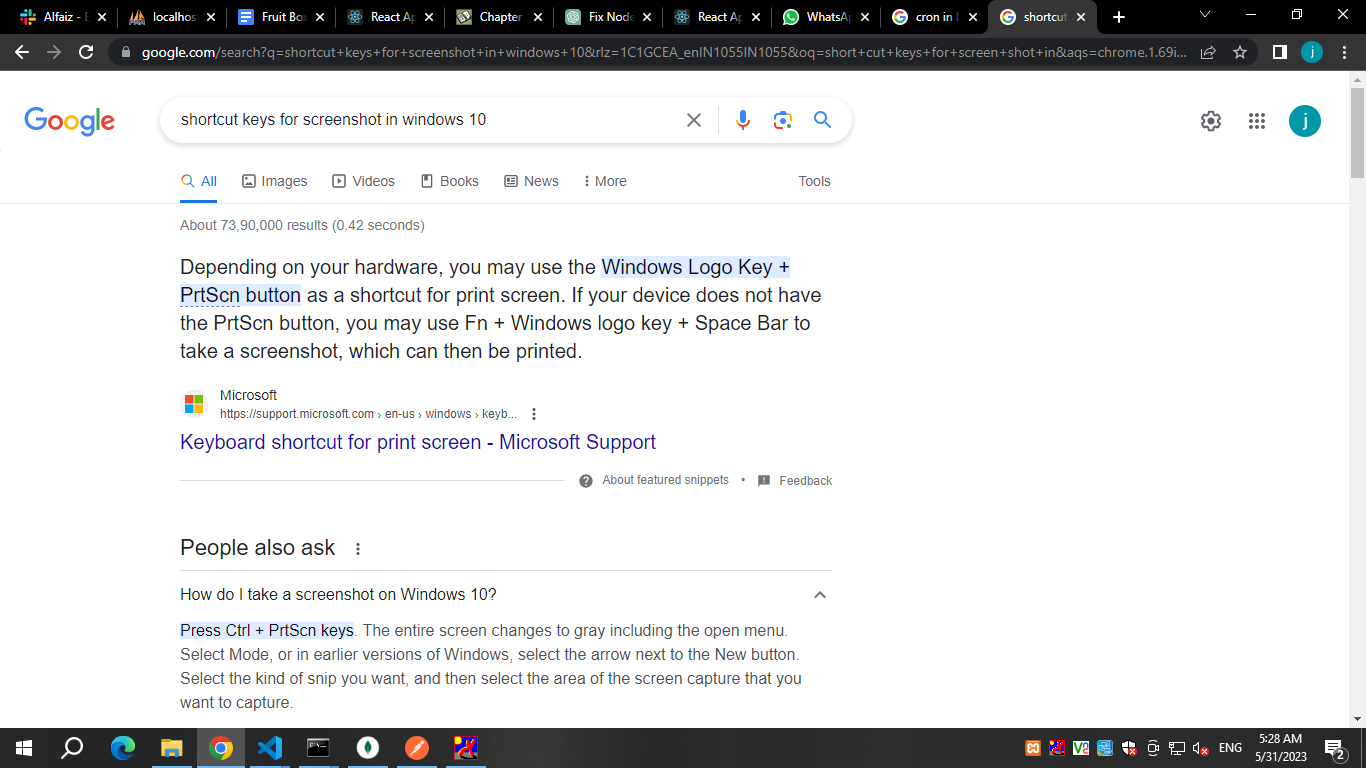Open Visual Studio Code from taskbar
Image resolution: width=1366 pixels, height=768 pixels.
click(x=269, y=747)
